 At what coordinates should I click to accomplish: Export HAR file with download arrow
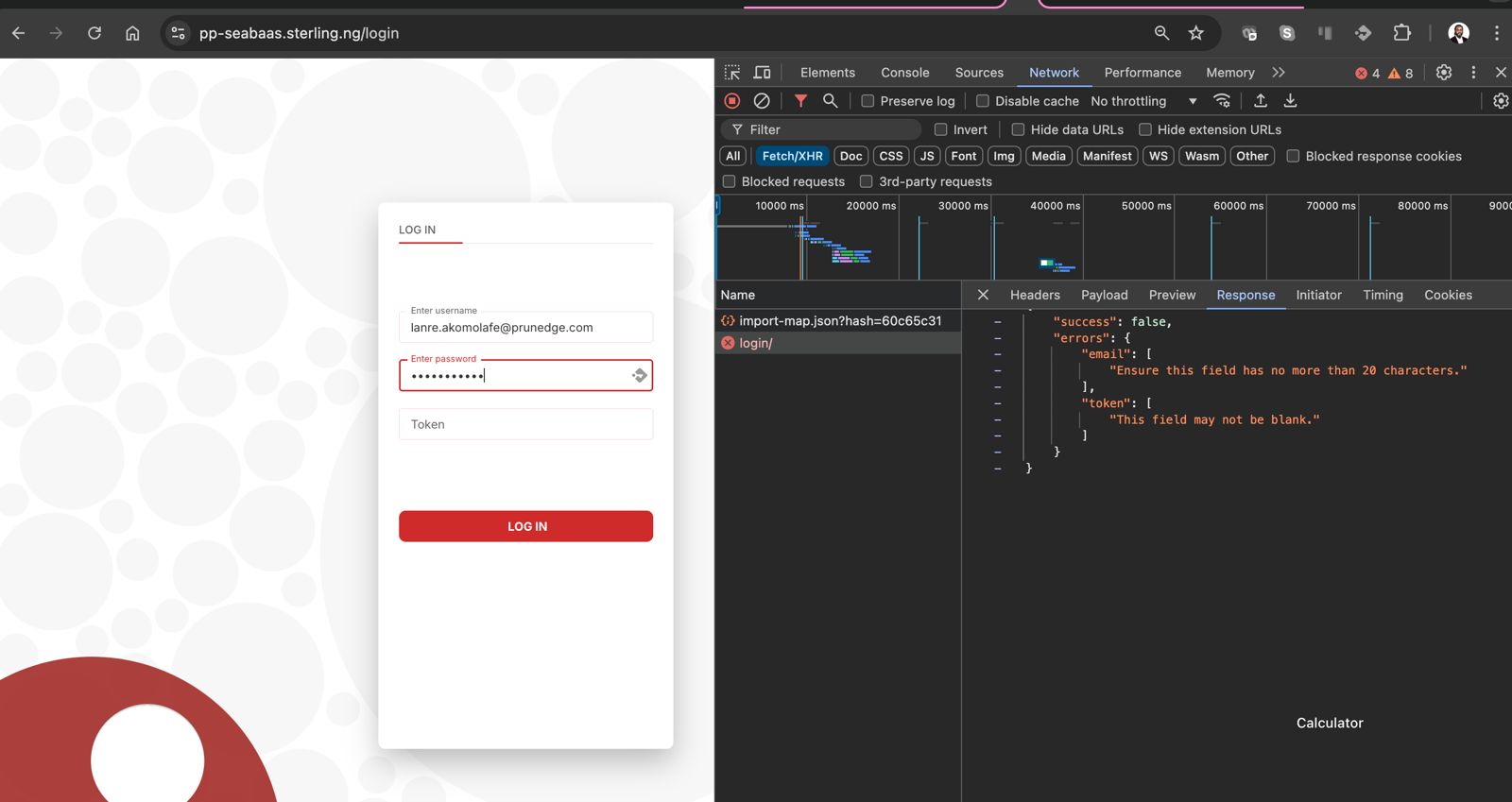[1290, 101]
